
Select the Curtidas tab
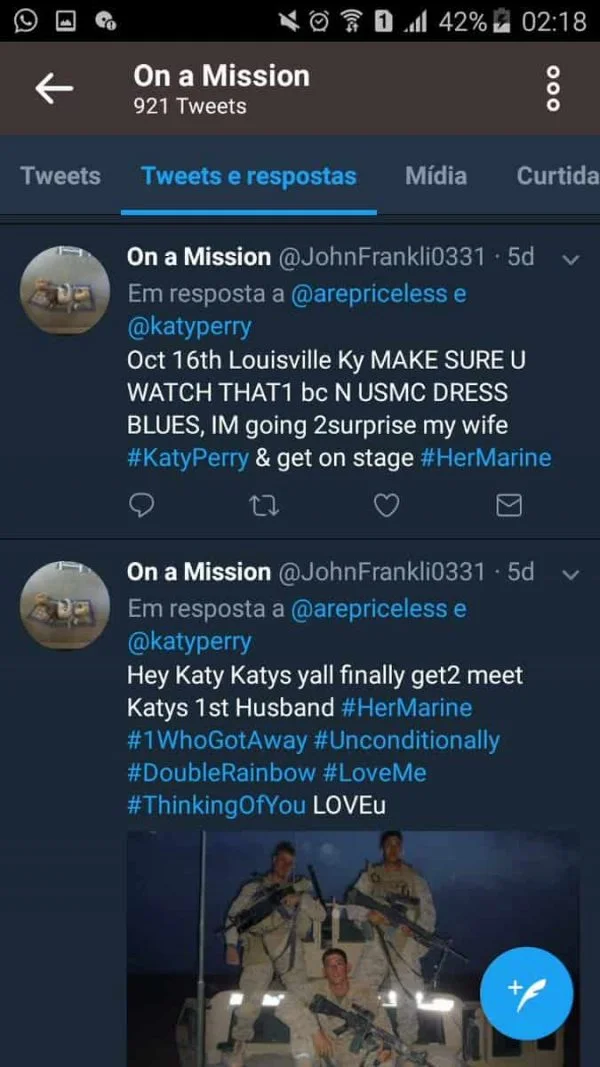(556, 176)
